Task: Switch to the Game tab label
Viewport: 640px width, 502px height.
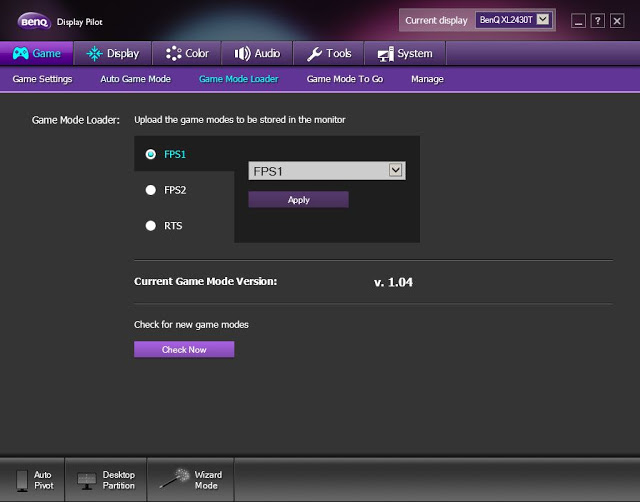Action: [47, 53]
